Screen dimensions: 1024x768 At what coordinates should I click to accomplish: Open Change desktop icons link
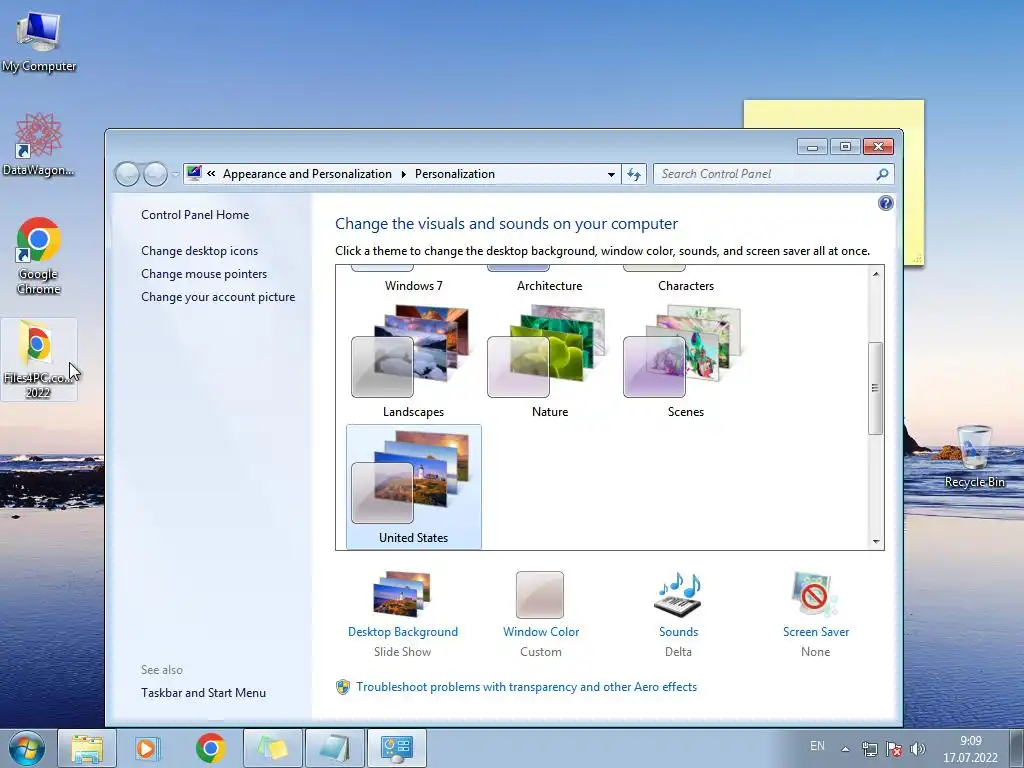point(199,251)
